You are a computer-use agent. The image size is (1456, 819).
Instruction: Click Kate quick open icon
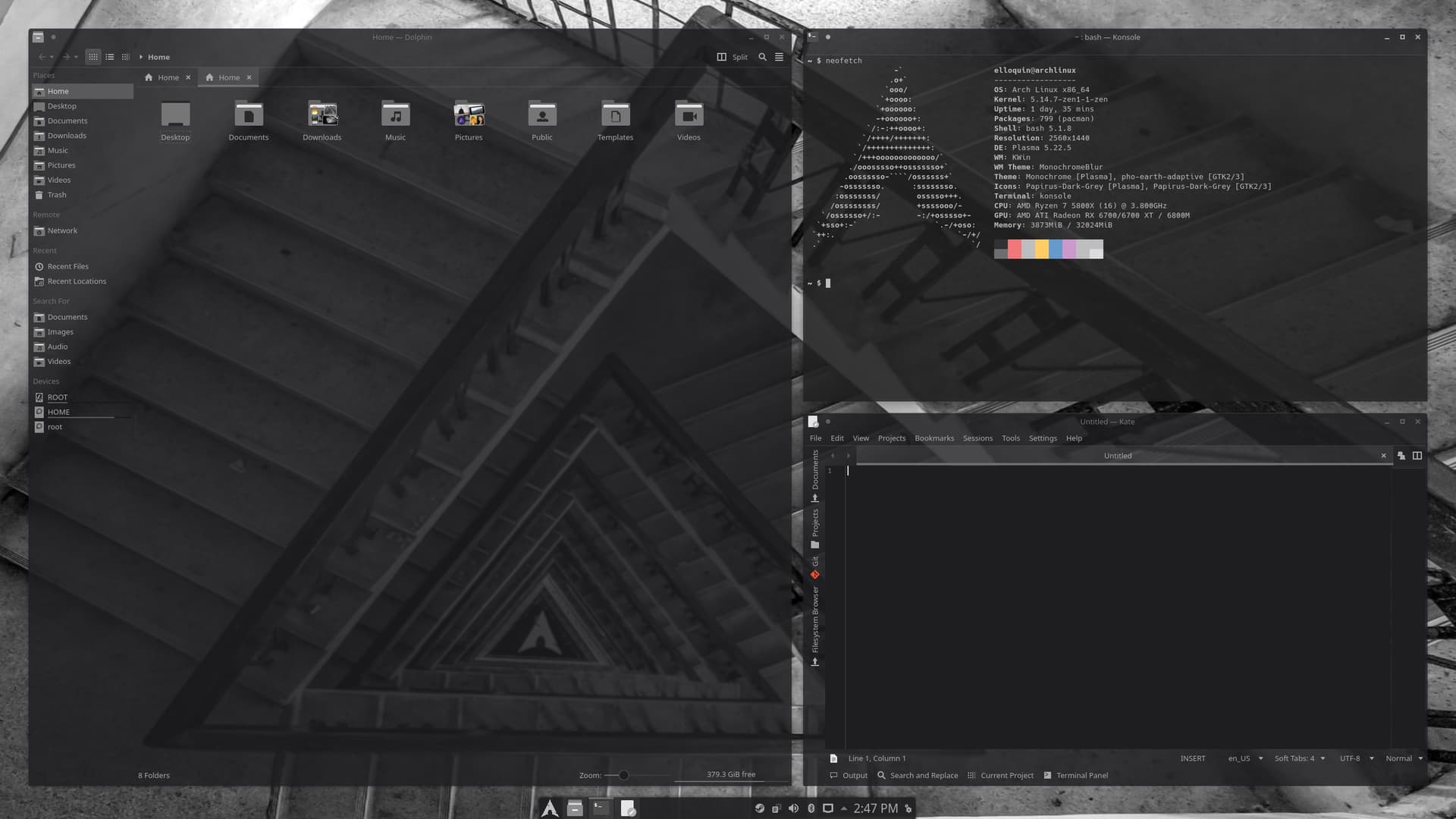click(x=1401, y=456)
